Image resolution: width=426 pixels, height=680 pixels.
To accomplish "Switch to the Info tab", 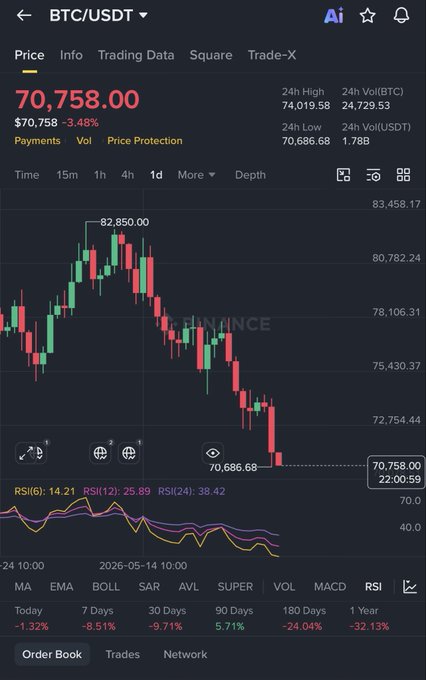I will [x=71, y=55].
